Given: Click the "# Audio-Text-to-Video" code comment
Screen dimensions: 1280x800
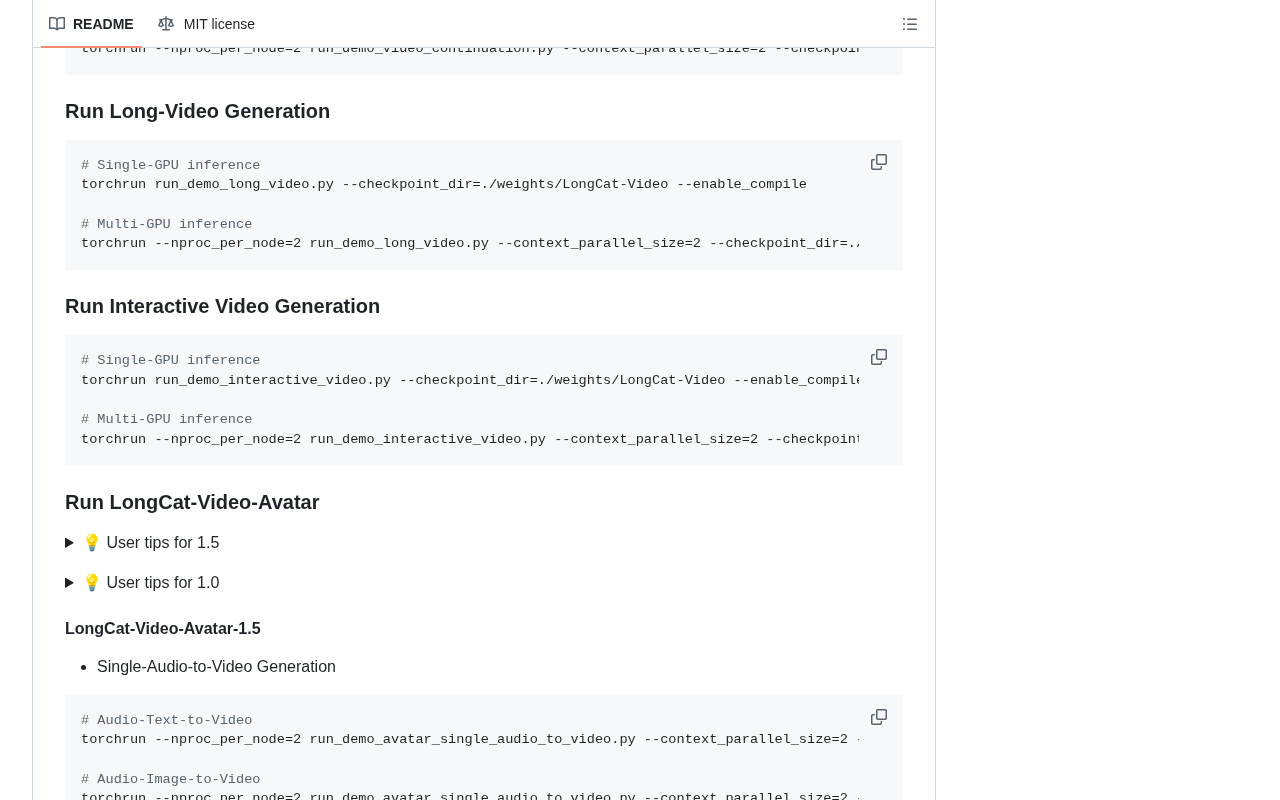Looking at the screenshot, I should click(166, 720).
